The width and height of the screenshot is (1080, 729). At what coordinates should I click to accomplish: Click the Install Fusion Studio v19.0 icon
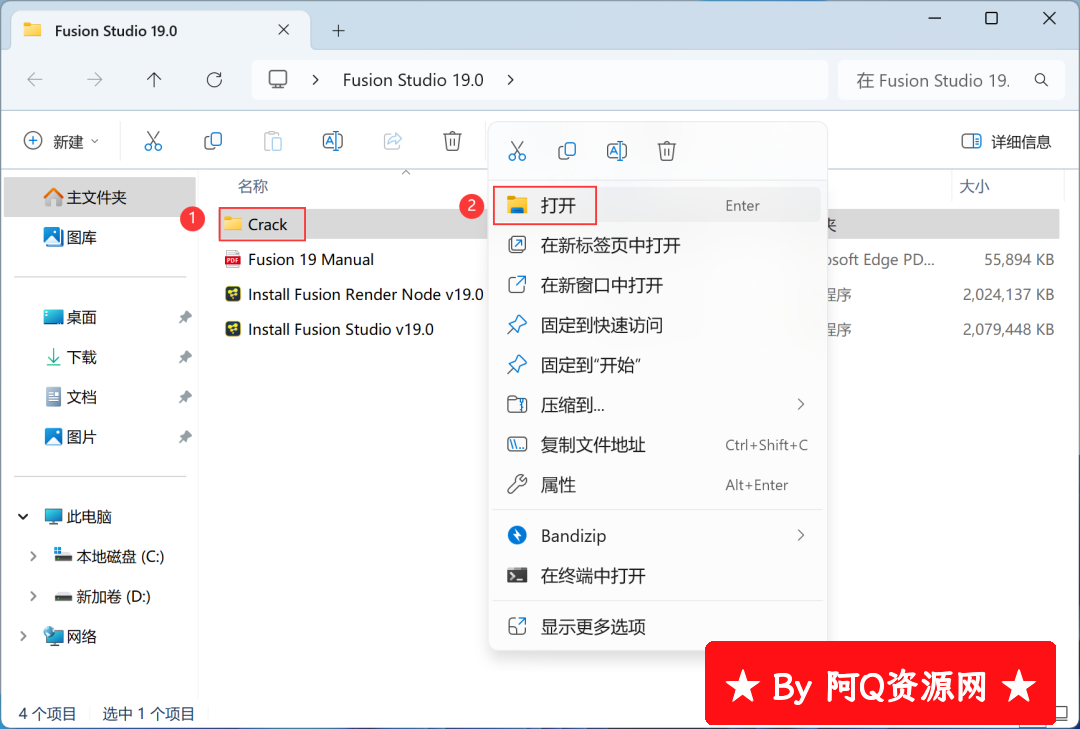click(x=233, y=329)
